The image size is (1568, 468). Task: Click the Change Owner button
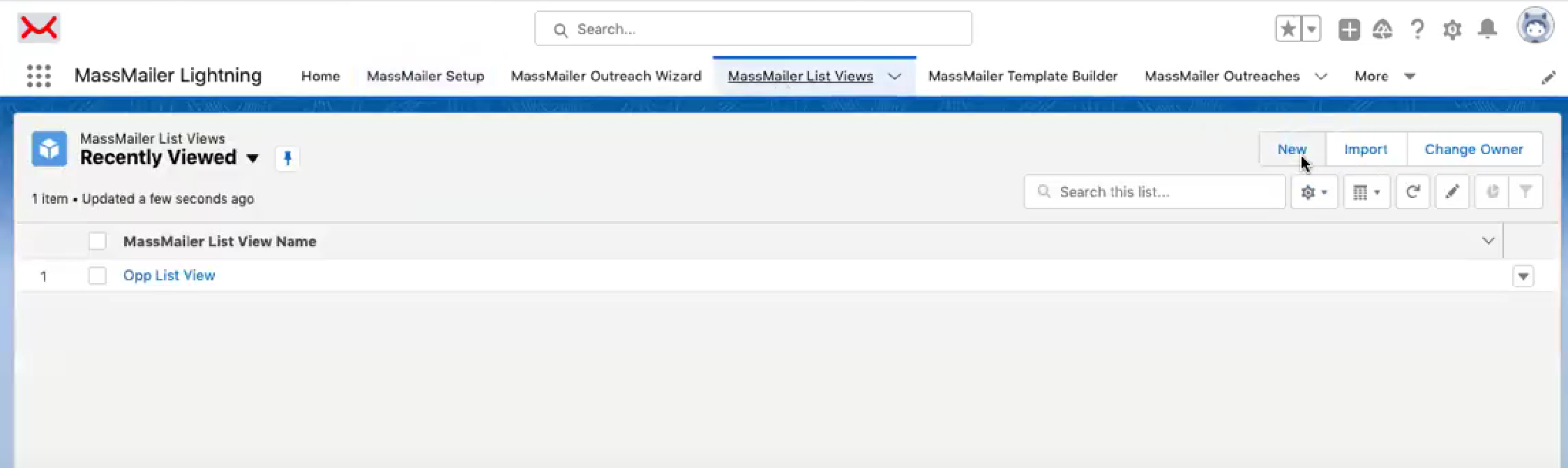pos(1474,149)
